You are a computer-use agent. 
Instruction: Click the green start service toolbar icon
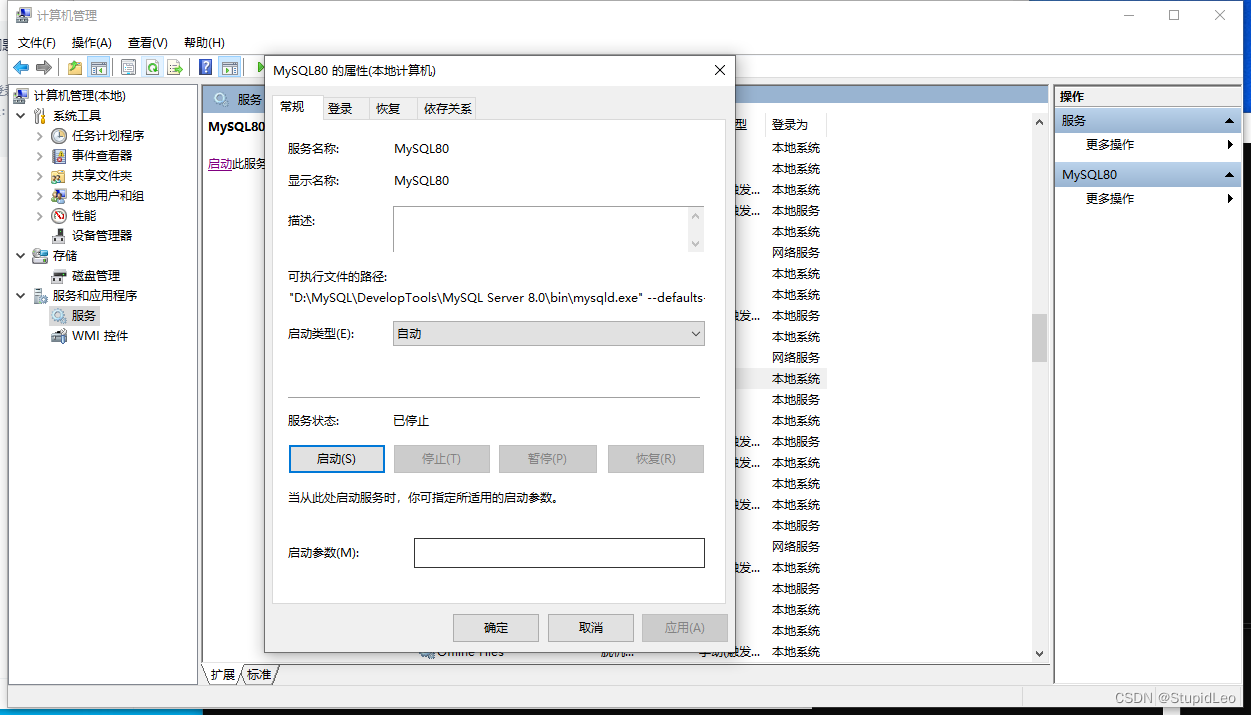point(260,66)
